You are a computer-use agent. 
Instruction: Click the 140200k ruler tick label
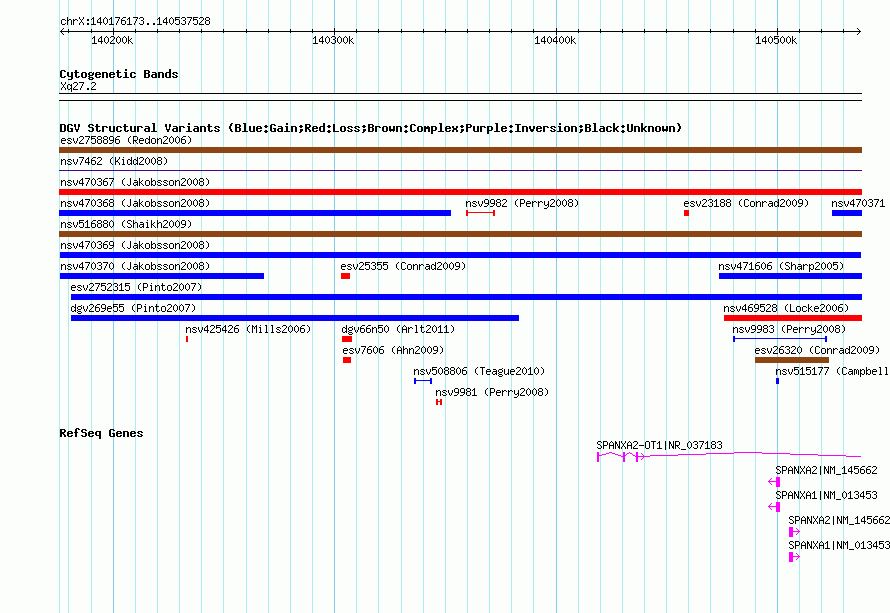(x=112, y=40)
